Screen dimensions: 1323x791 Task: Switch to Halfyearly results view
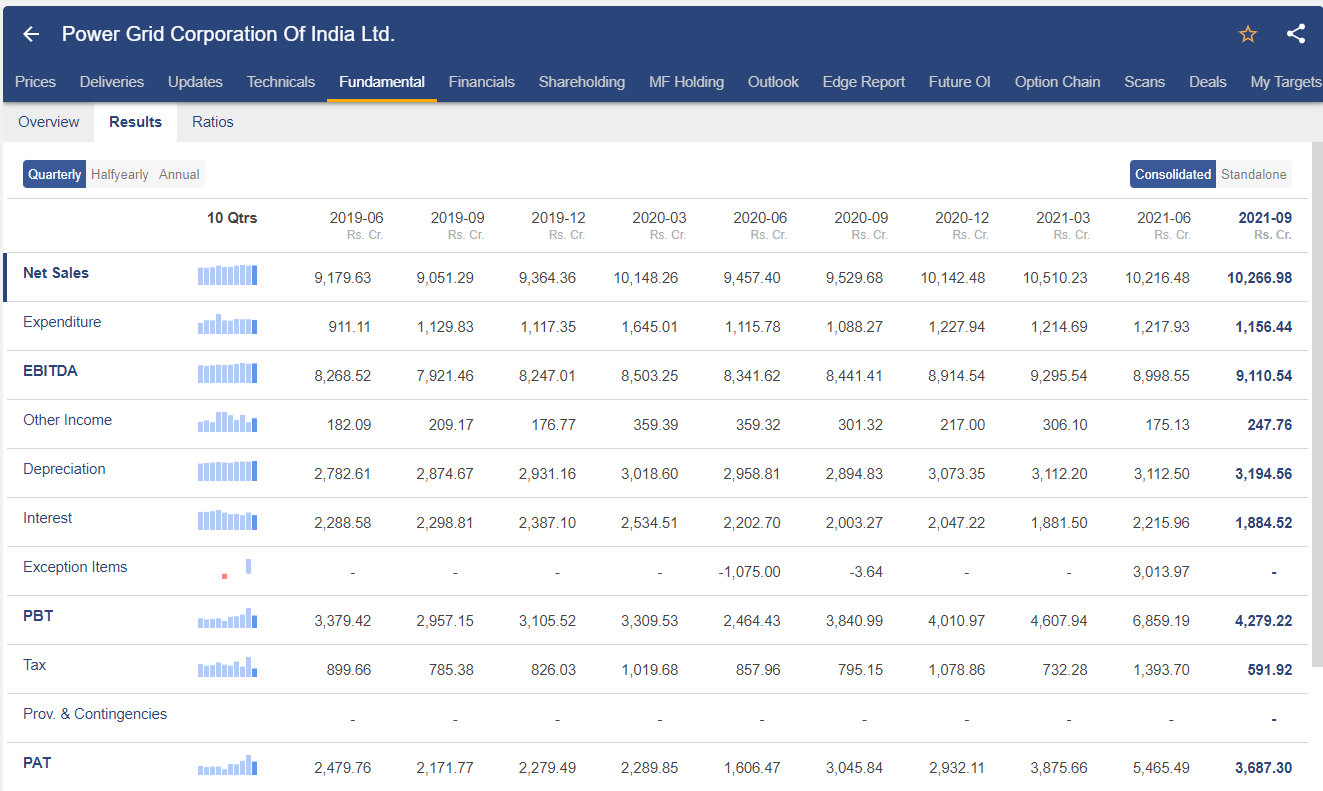pos(120,174)
